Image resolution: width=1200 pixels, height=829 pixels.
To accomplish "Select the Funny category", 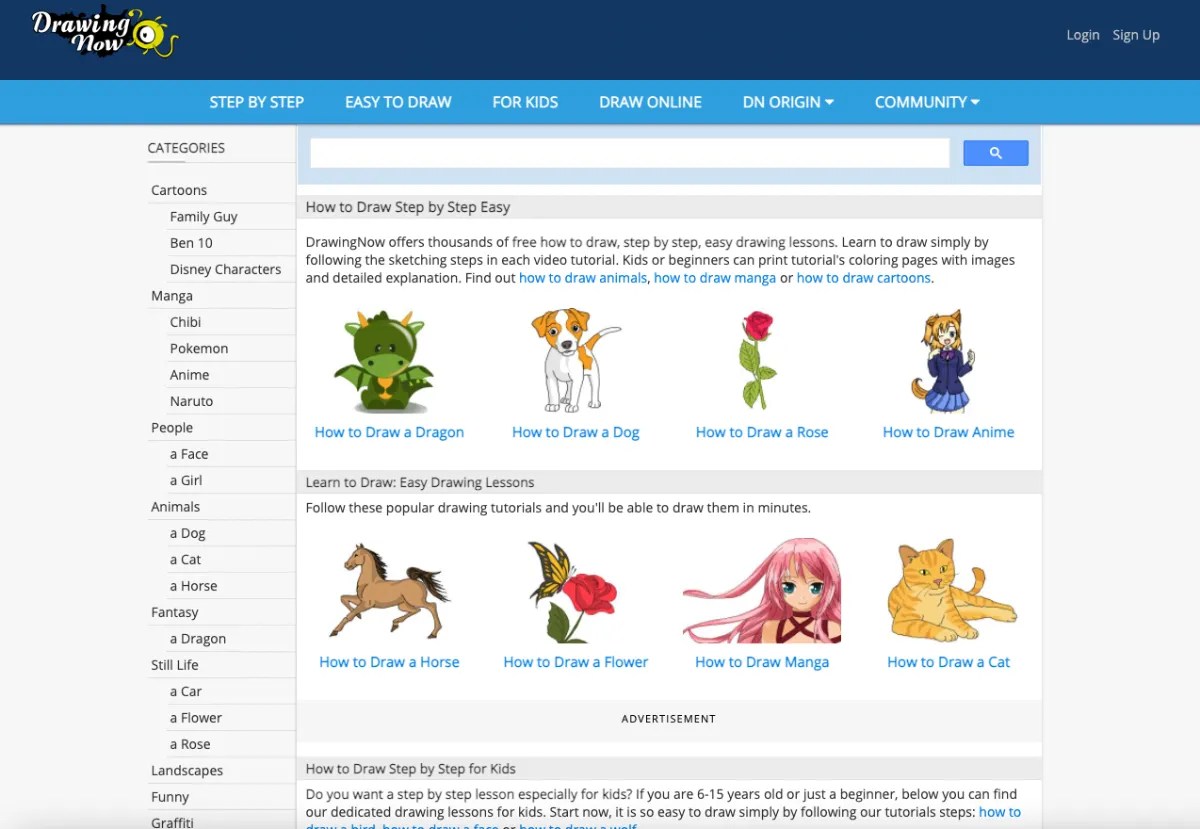I will (x=170, y=797).
